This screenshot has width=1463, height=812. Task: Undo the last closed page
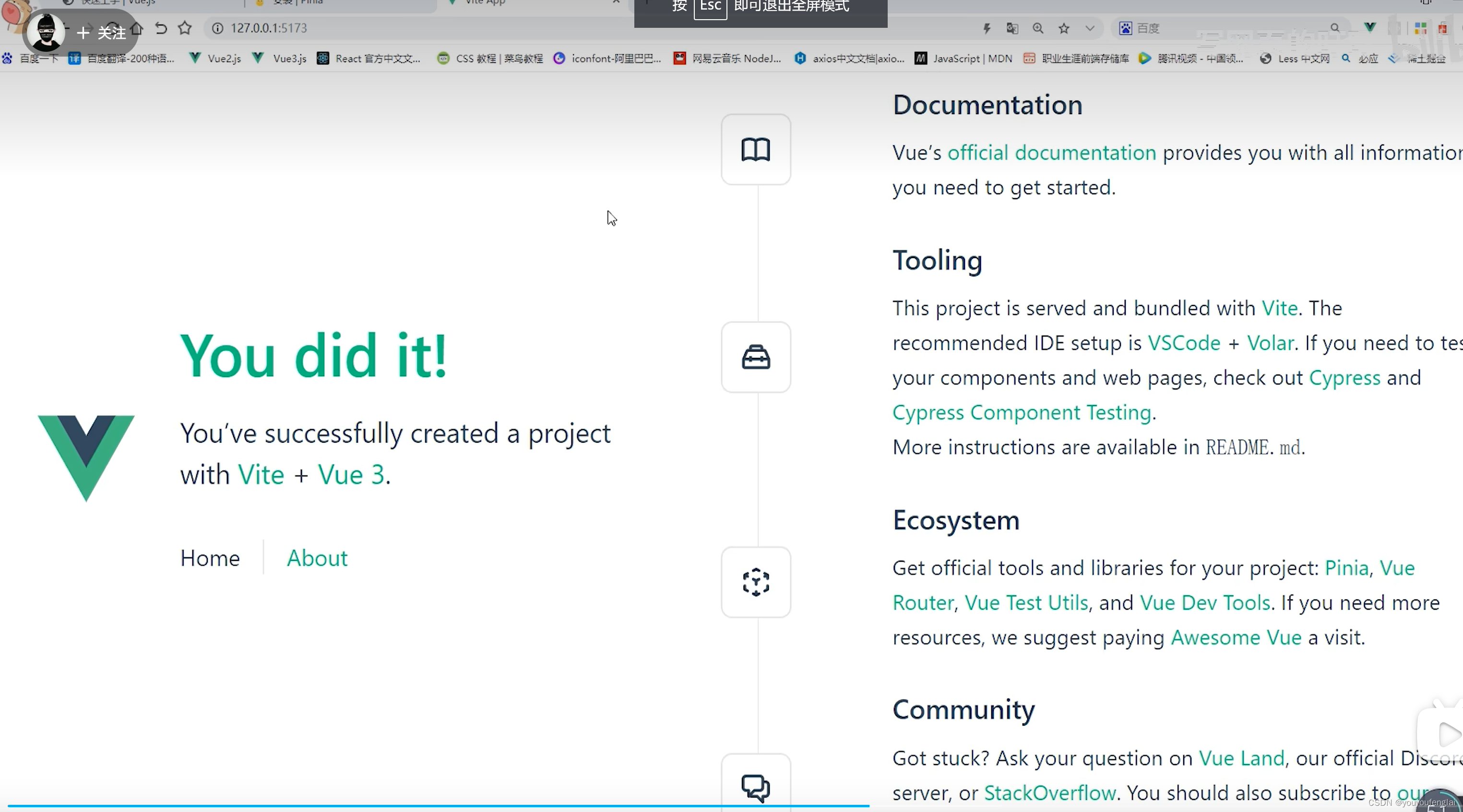[161, 28]
